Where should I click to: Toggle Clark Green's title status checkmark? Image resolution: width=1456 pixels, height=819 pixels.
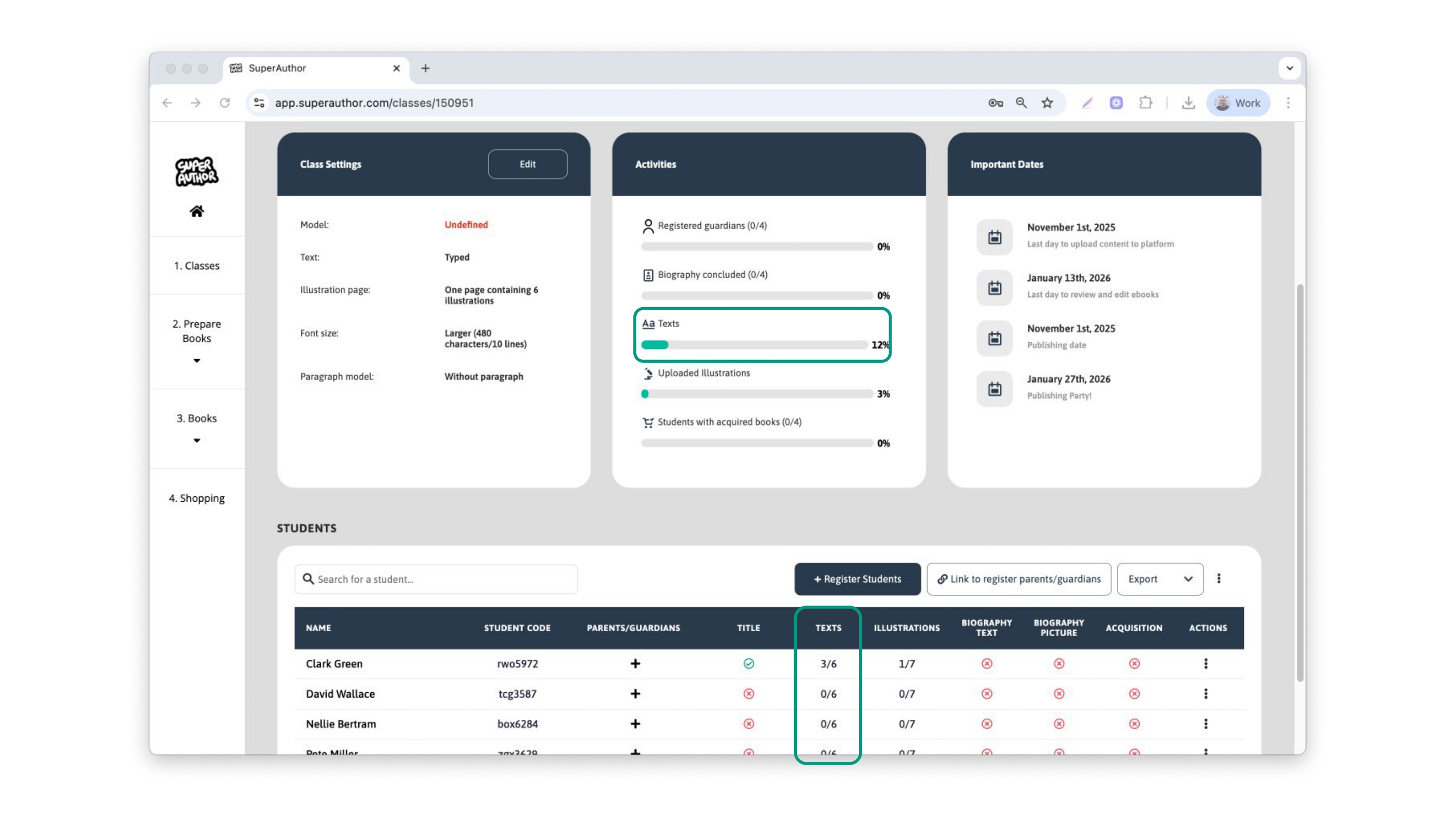pos(749,664)
